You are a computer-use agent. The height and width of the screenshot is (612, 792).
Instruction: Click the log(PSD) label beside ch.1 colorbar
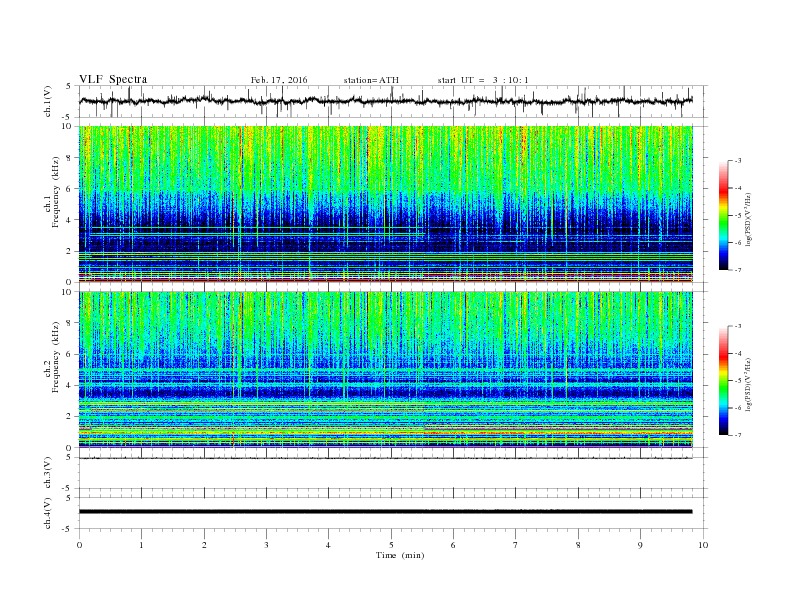tap(748, 219)
